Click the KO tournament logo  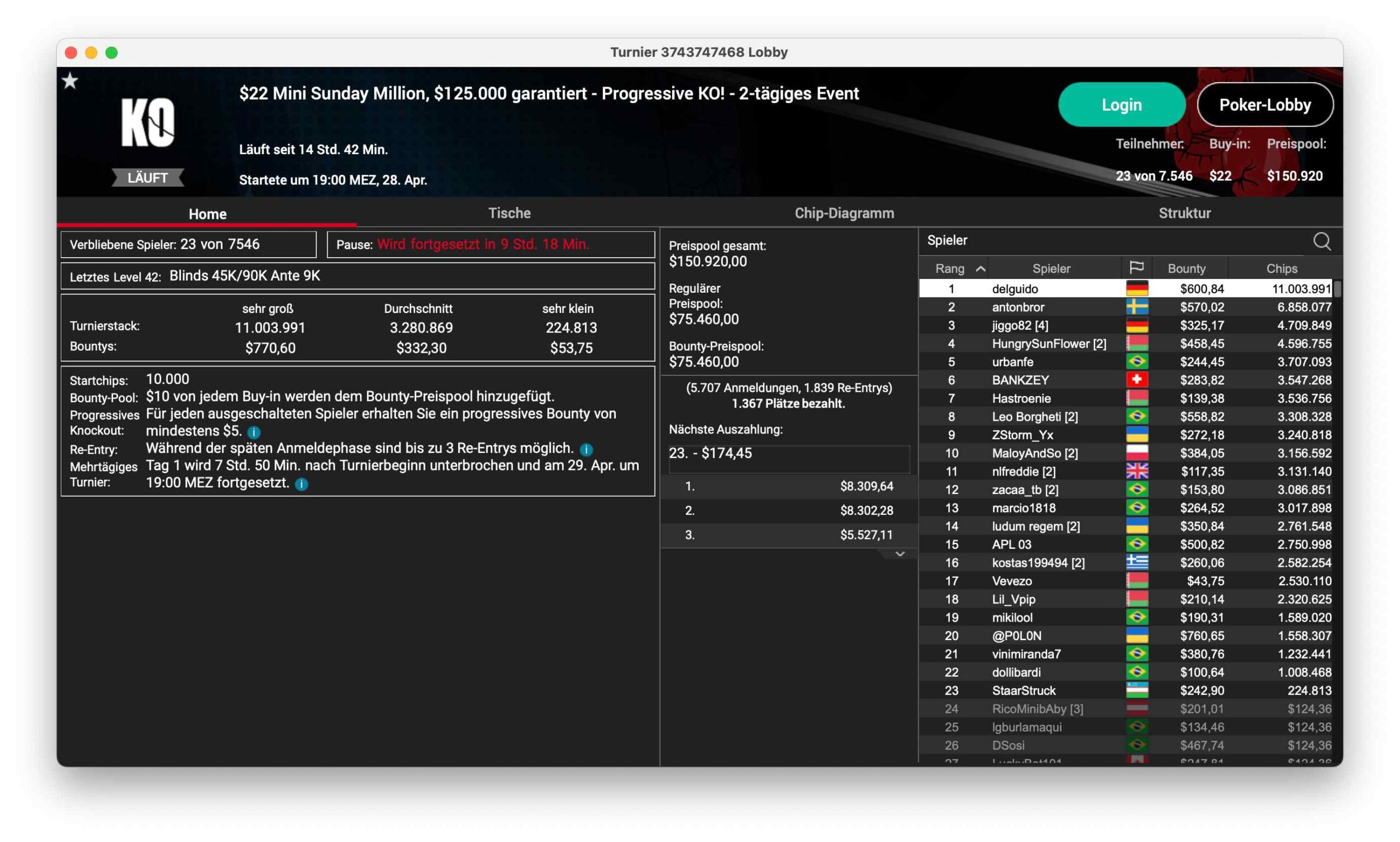click(x=148, y=122)
